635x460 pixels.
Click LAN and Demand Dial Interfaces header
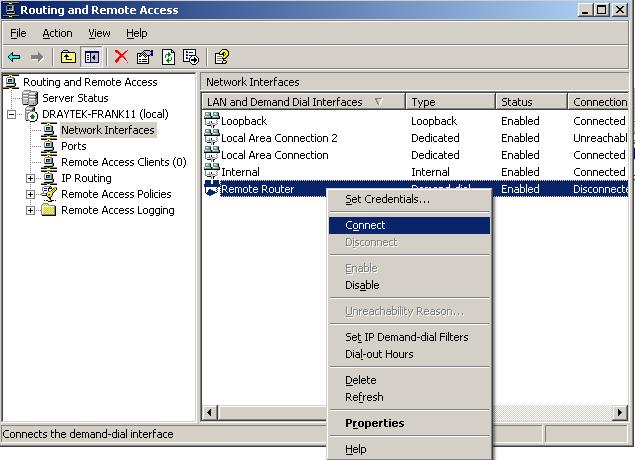coord(303,102)
